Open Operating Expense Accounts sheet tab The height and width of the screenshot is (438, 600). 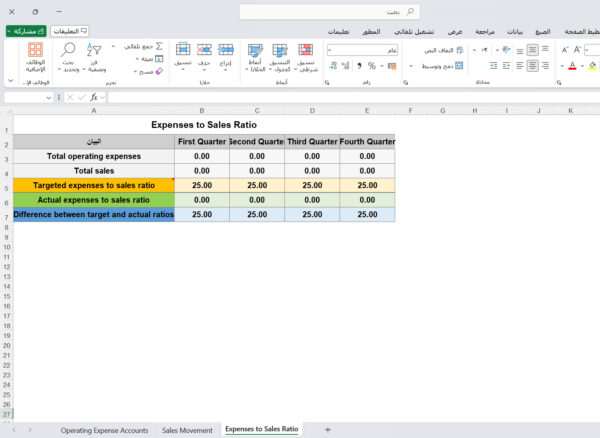pos(104,429)
